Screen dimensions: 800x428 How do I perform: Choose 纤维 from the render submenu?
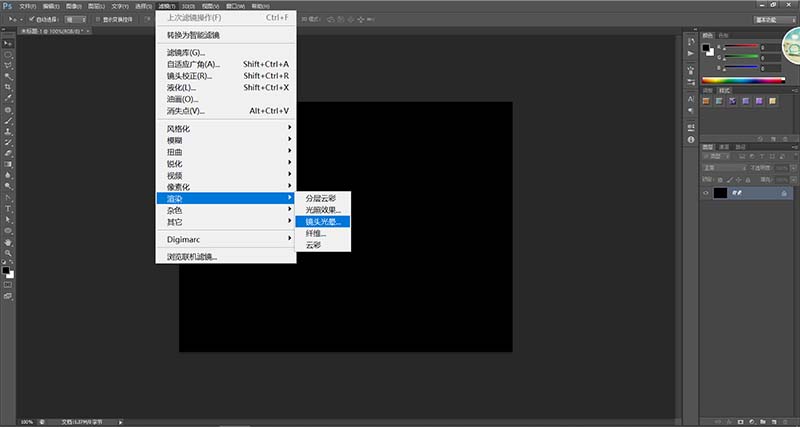(x=323, y=233)
